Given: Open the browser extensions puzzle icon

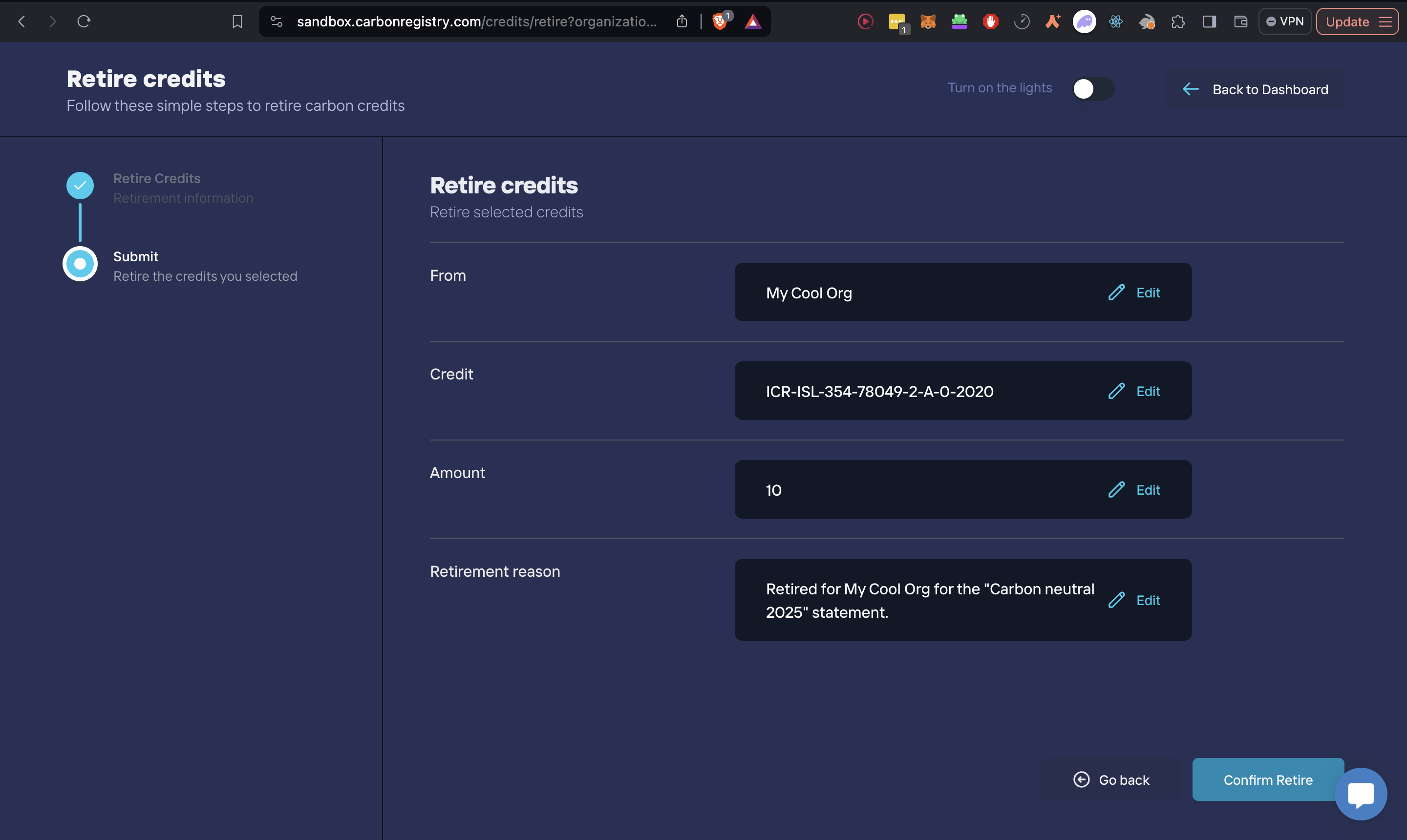Looking at the screenshot, I should [x=1178, y=21].
